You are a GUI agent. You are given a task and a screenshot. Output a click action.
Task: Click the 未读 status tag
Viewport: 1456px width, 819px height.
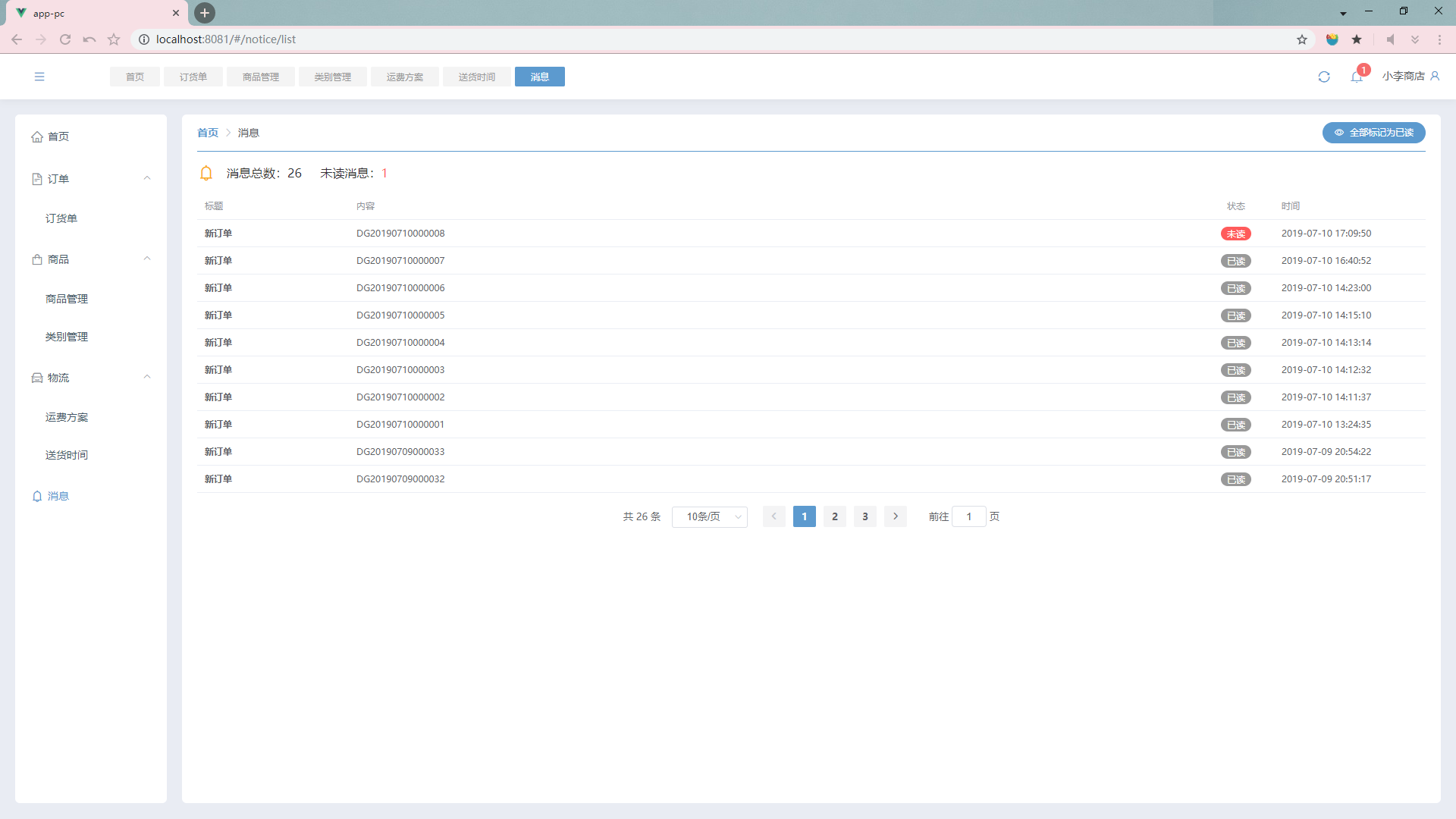(1235, 234)
